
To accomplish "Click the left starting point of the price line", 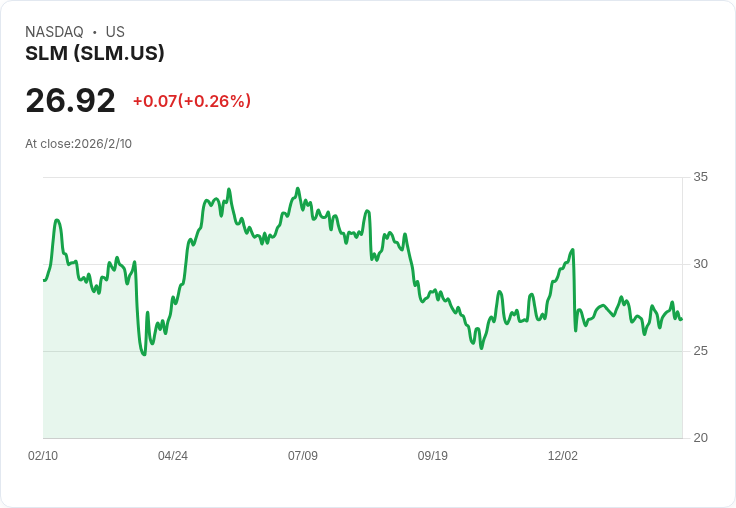I will pos(44,280).
